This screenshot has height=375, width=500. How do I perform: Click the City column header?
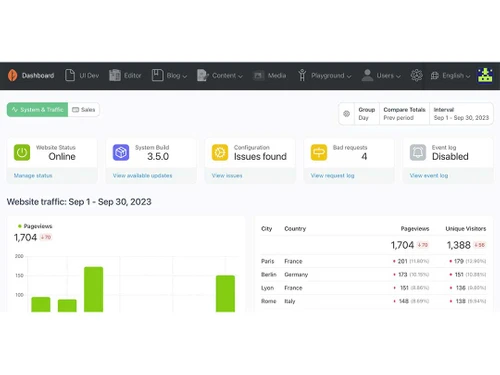(x=266, y=229)
